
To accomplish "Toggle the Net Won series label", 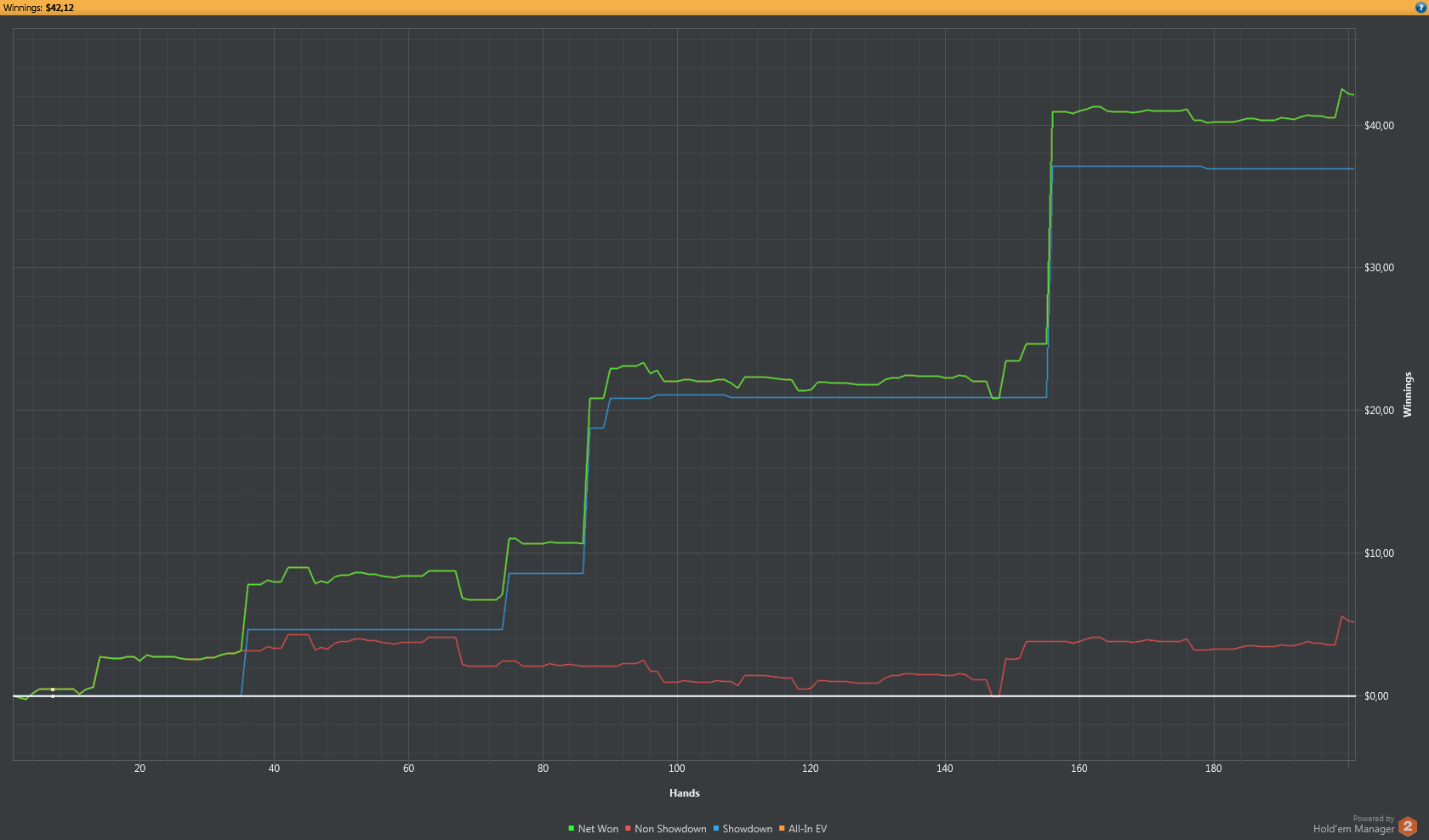I will (x=598, y=829).
